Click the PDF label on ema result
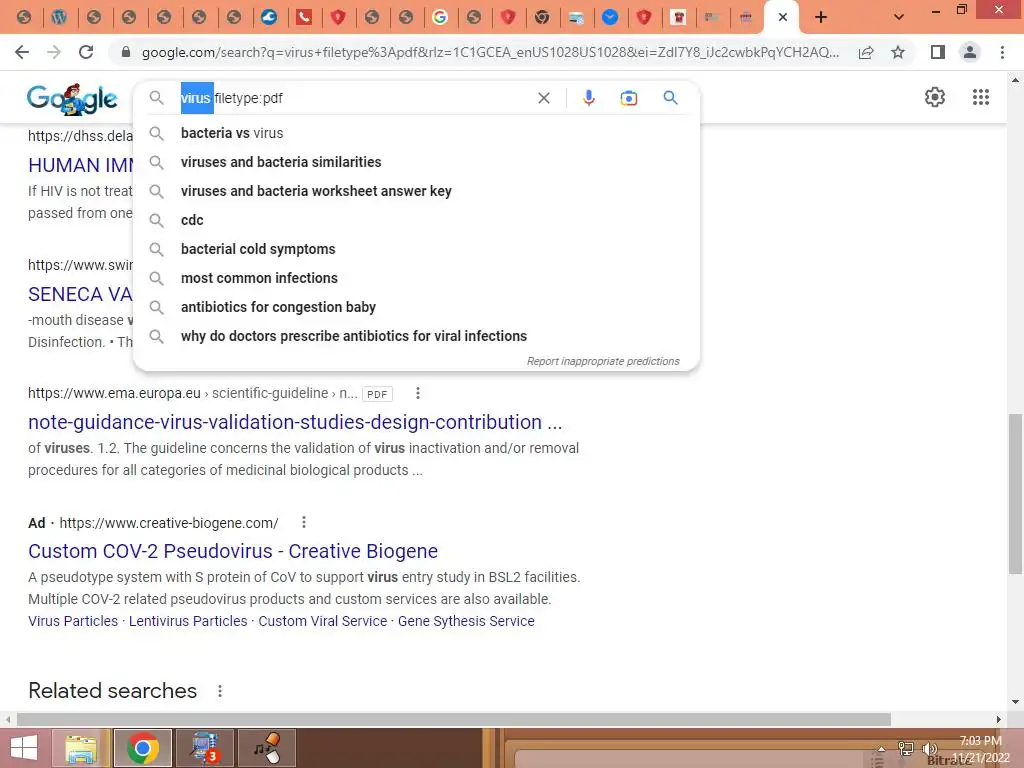The width and height of the screenshot is (1024, 768). click(x=377, y=394)
